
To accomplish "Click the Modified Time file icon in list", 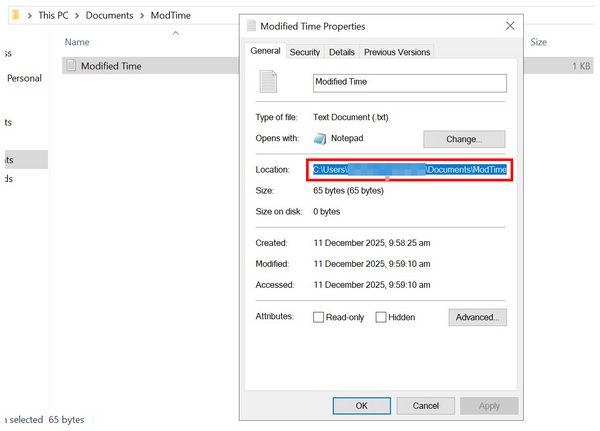I will (x=71, y=65).
